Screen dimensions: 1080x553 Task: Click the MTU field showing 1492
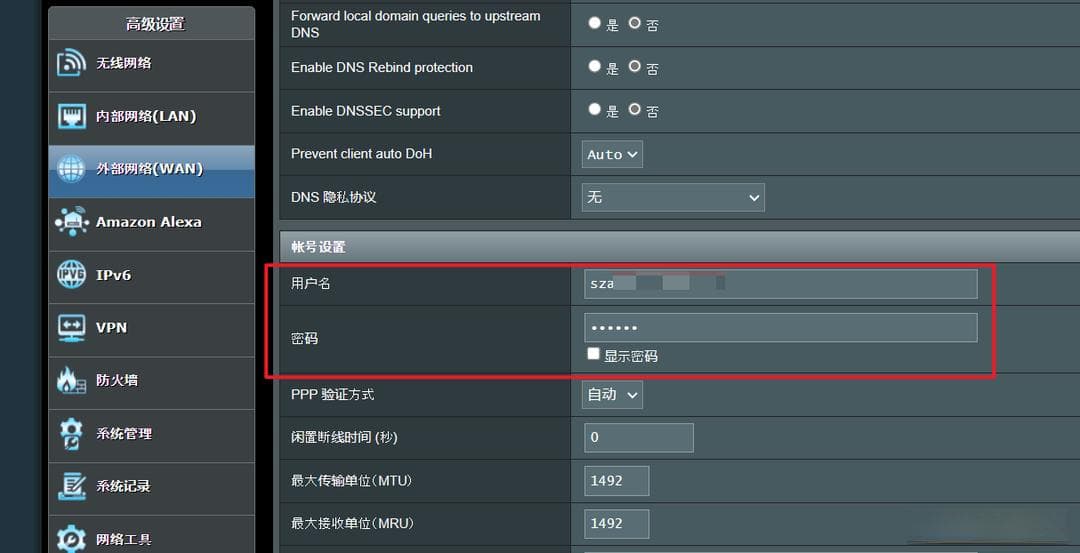coord(616,481)
